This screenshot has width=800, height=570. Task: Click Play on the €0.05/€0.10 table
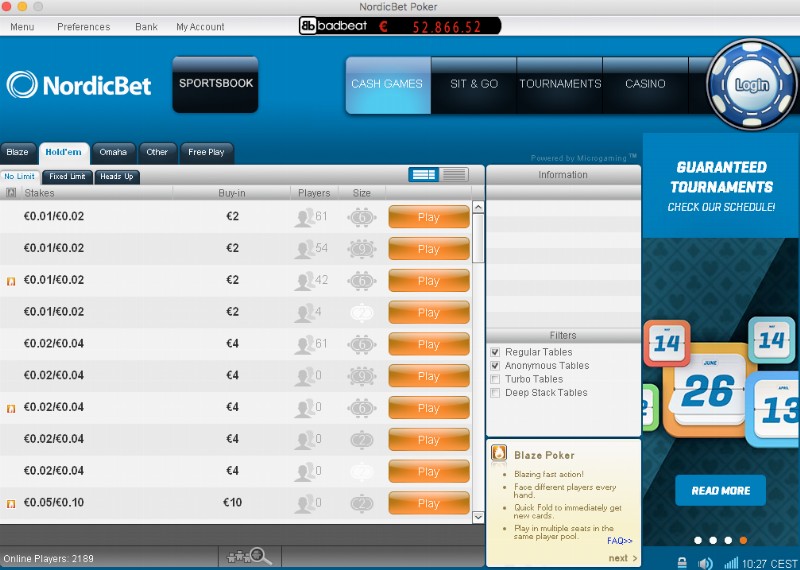coord(429,503)
